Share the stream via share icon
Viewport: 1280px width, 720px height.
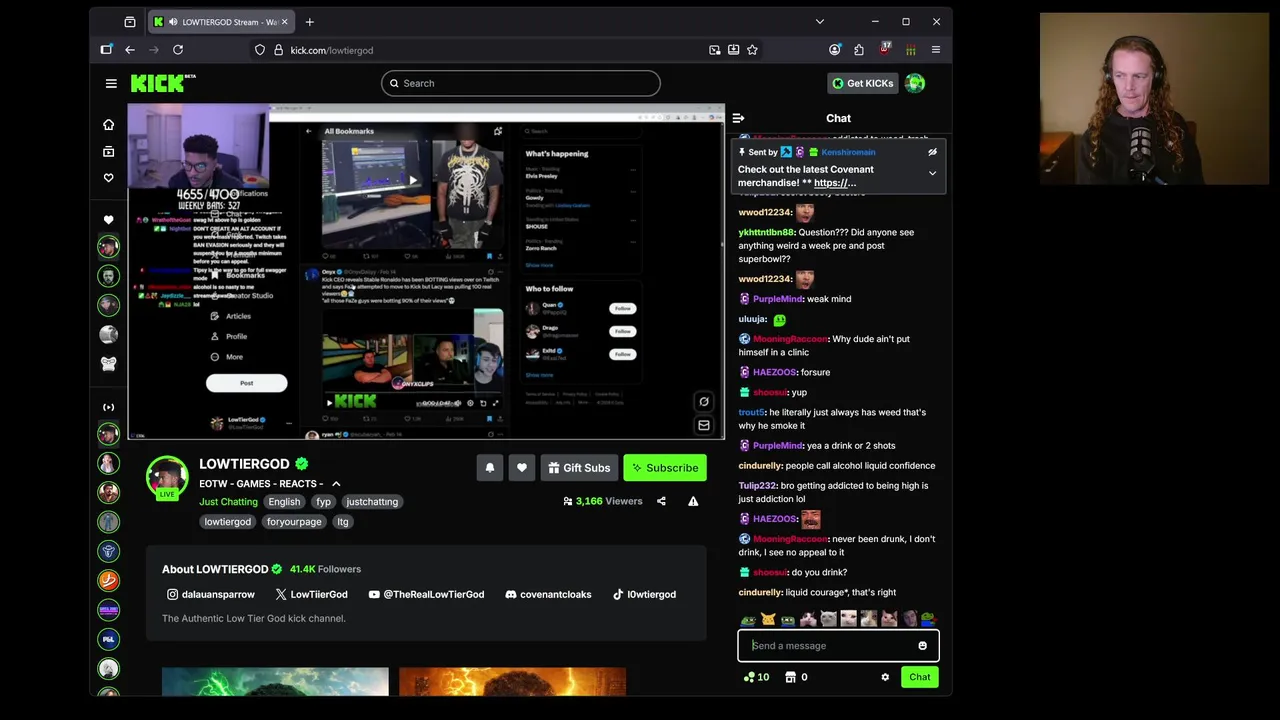[661, 501]
